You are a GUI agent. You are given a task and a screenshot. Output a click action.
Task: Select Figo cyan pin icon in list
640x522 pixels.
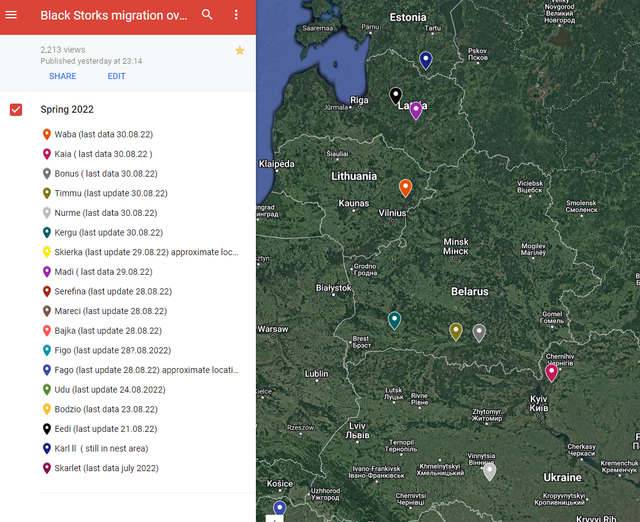[47, 350]
